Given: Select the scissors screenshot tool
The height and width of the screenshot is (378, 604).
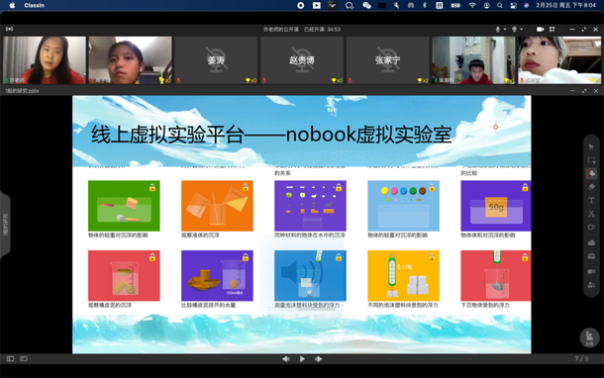Looking at the screenshot, I should pyautogui.click(x=591, y=213).
